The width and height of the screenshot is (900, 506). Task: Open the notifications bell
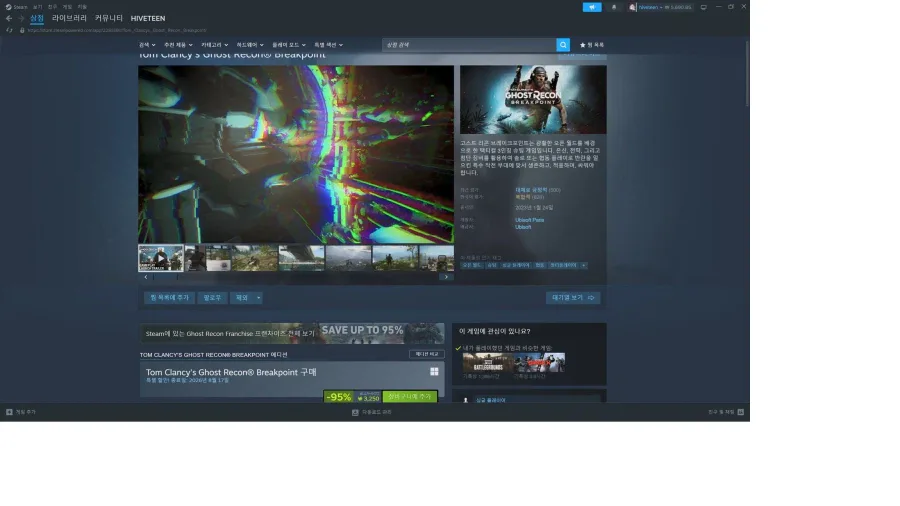[x=614, y=7]
